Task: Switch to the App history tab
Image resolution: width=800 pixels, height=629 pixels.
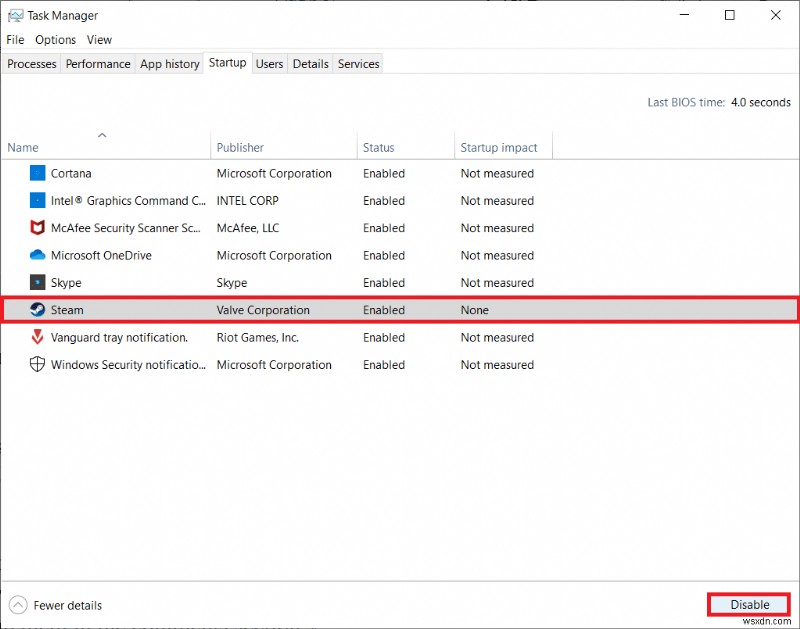Action: [169, 64]
